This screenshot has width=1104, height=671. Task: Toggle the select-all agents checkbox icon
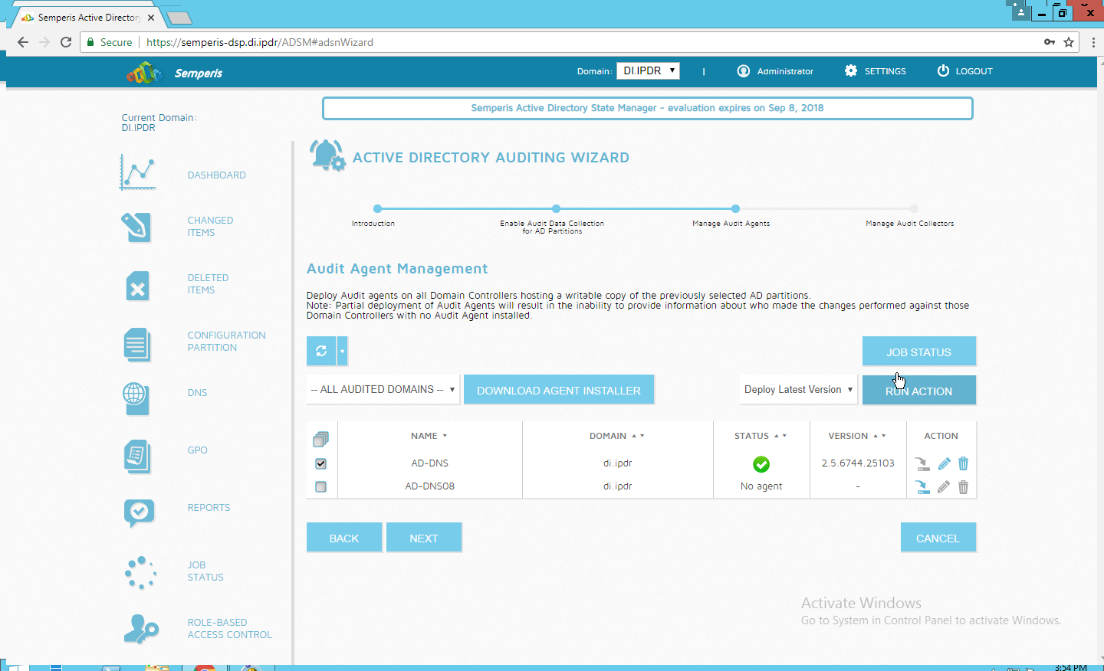(x=321, y=439)
